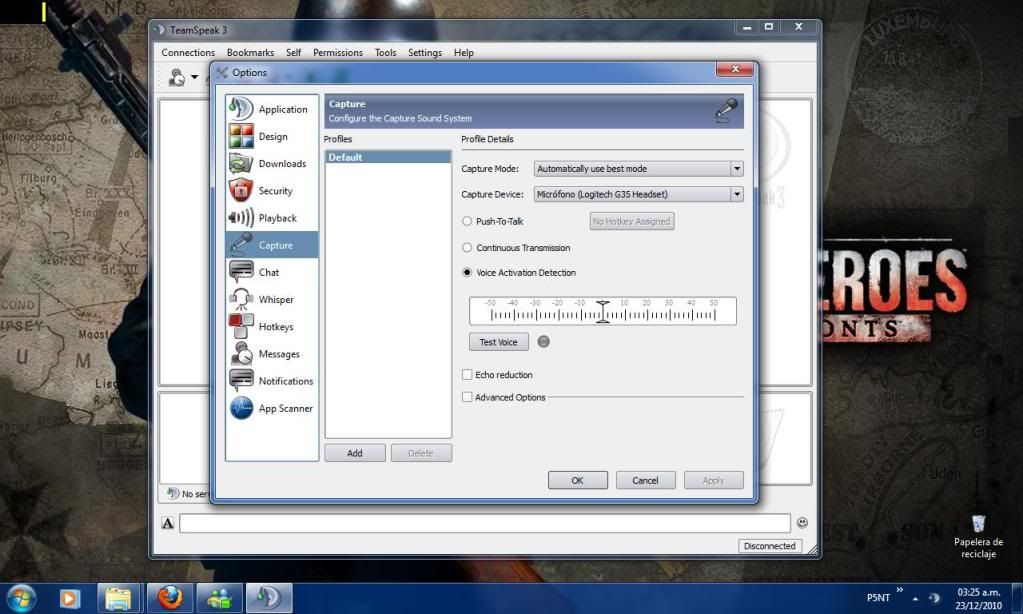Screen dimensions: 1023x614
Task: Select the Push-To-Talk radio button
Action: tap(467, 221)
